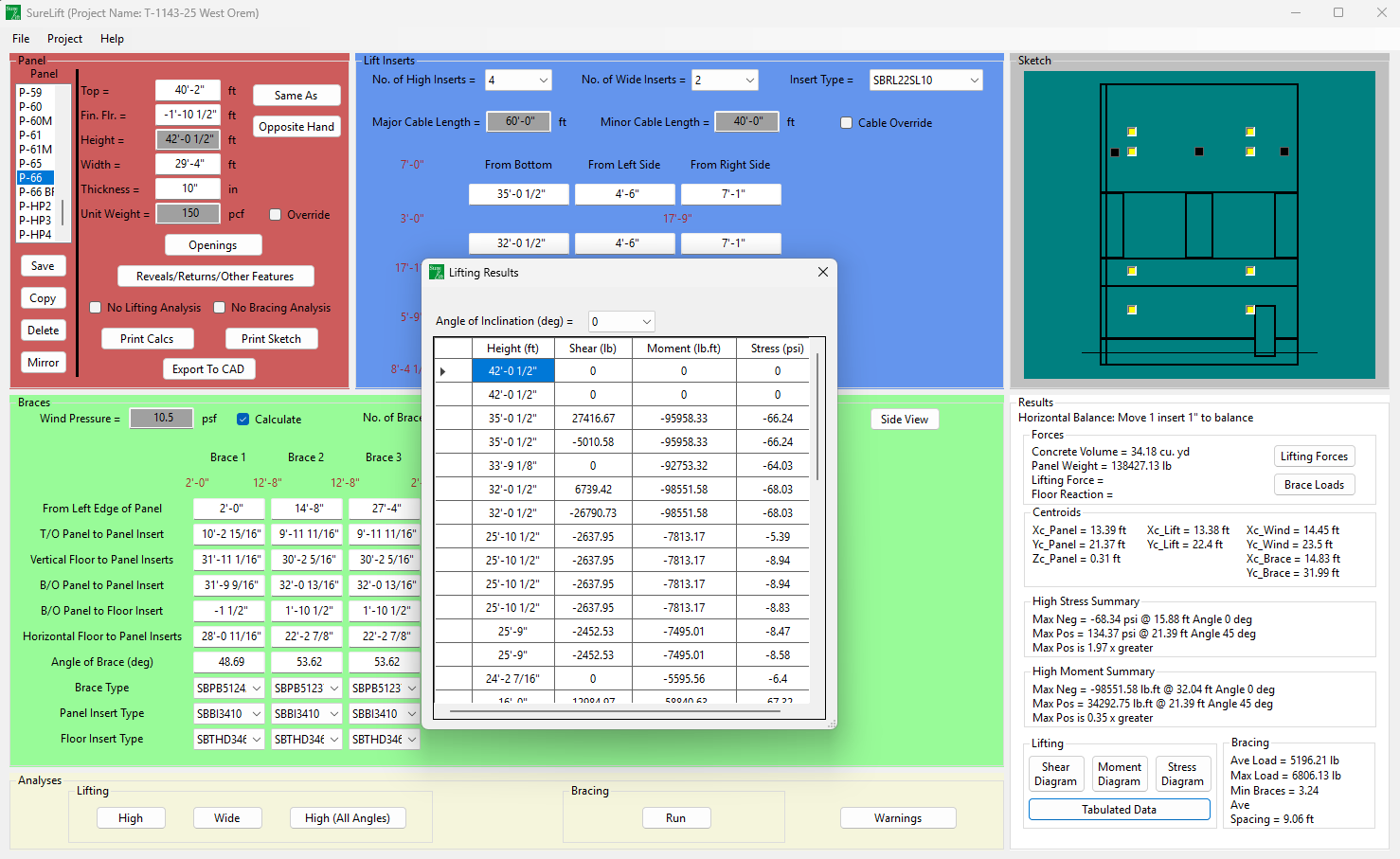The width and height of the screenshot is (1400, 859).
Task: Uncheck the Calculate wind pressure checkbox
Action: point(243,420)
